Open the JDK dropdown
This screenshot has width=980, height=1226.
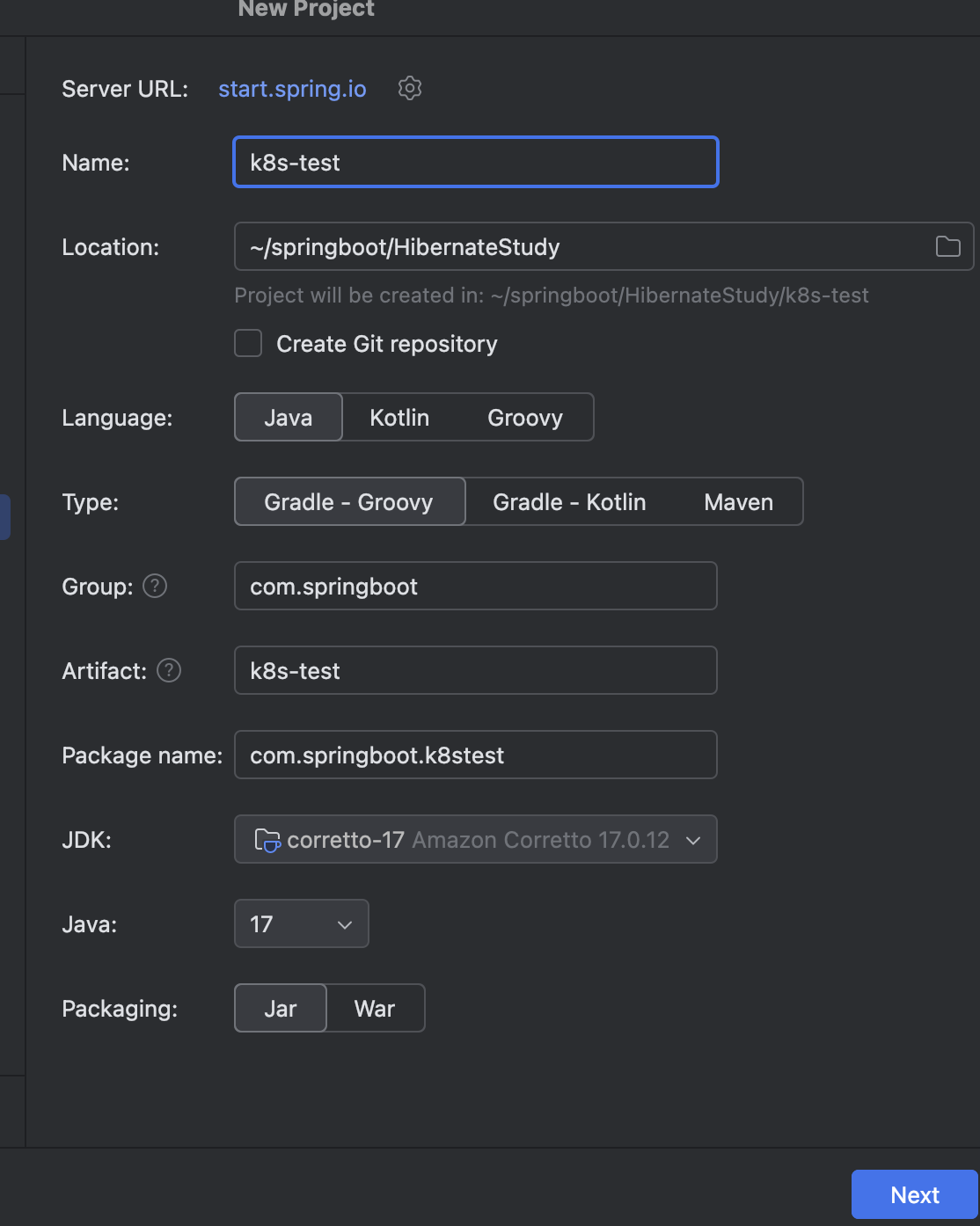click(x=475, y=840)
